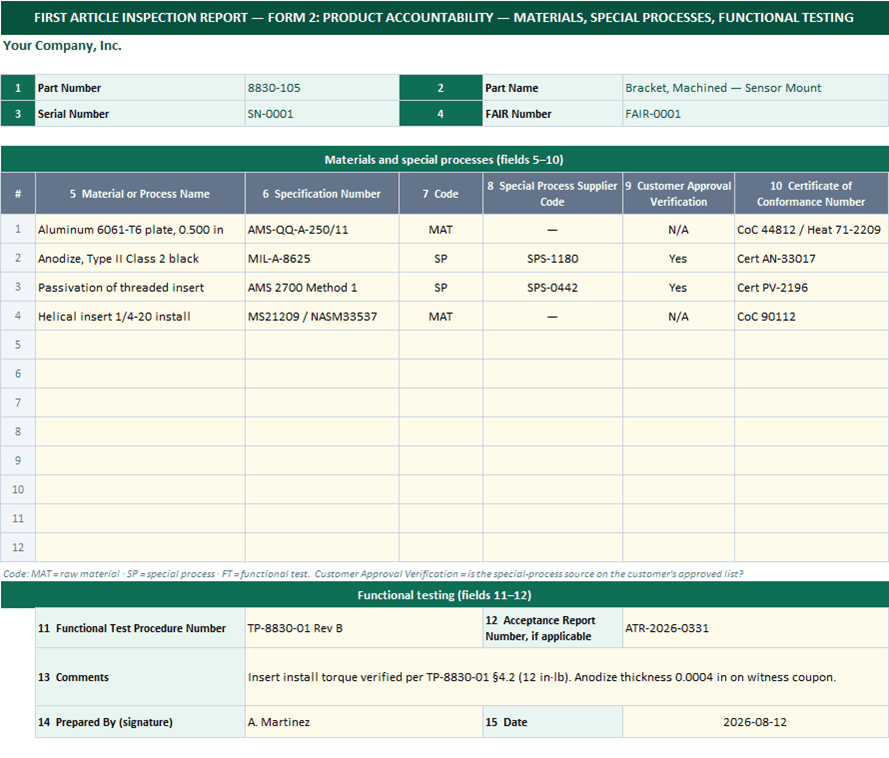Screen dimensions: 889x758
Task: Select cell 'CoC 90112'
Action: (x=811, y=316)
